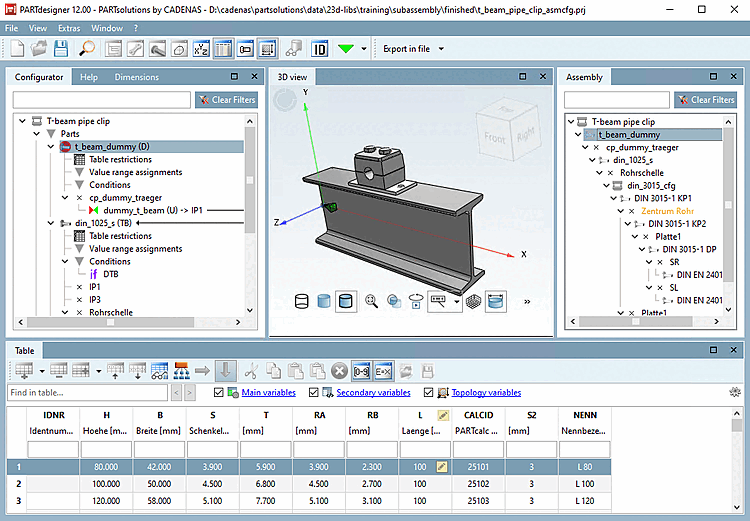
Task: Click the settings gear at table's right edge
Action: 736,393
